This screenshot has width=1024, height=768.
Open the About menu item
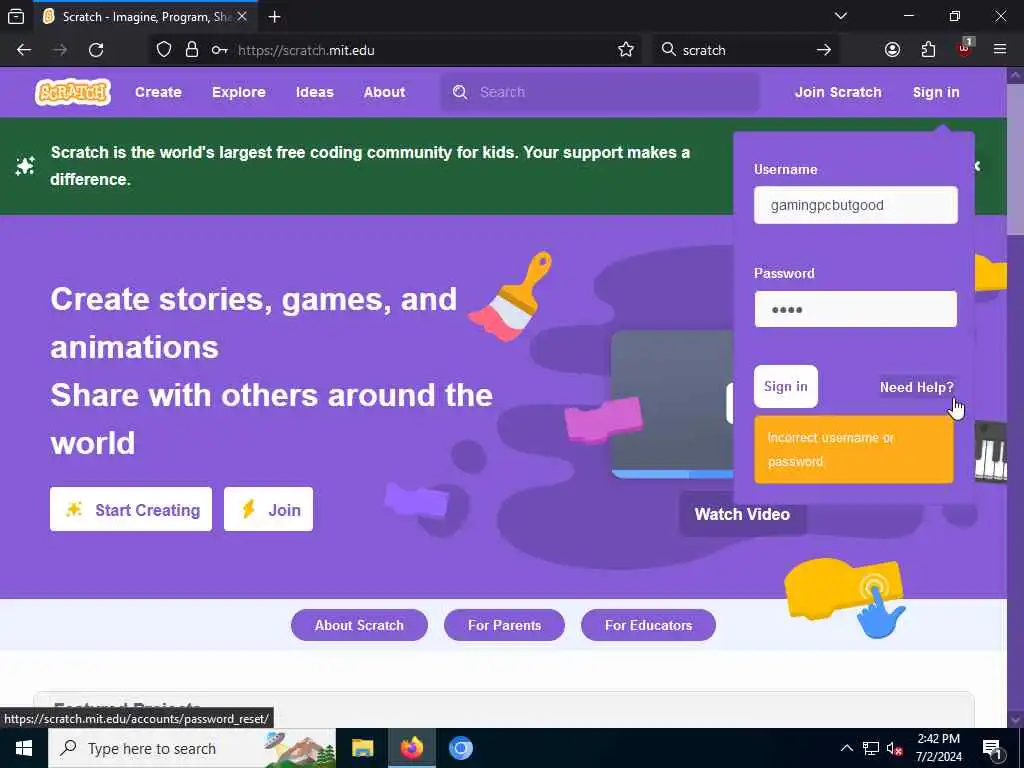(x=384, y=92)
